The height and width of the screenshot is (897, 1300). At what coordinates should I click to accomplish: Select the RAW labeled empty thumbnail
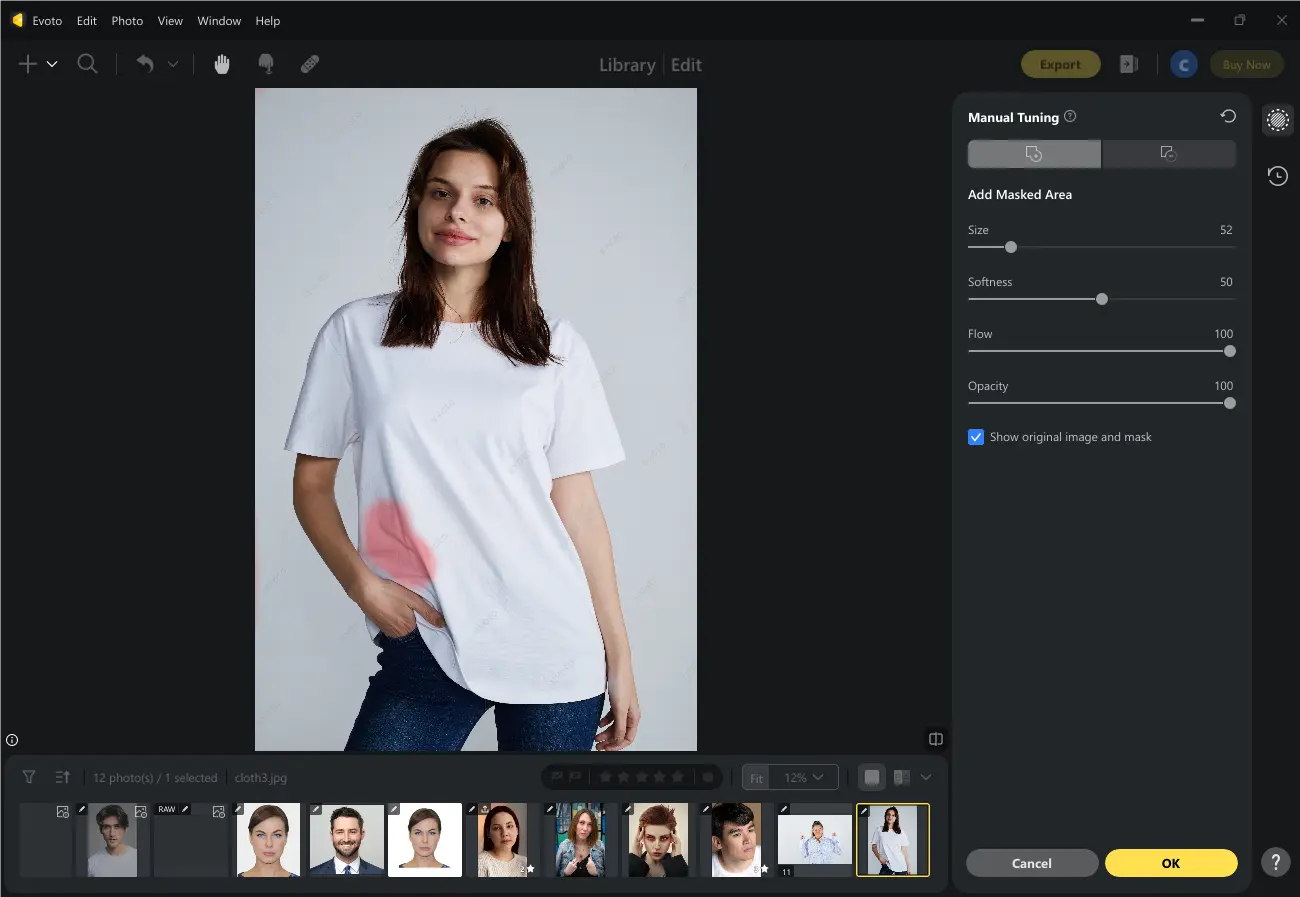[x=190, y=840]
